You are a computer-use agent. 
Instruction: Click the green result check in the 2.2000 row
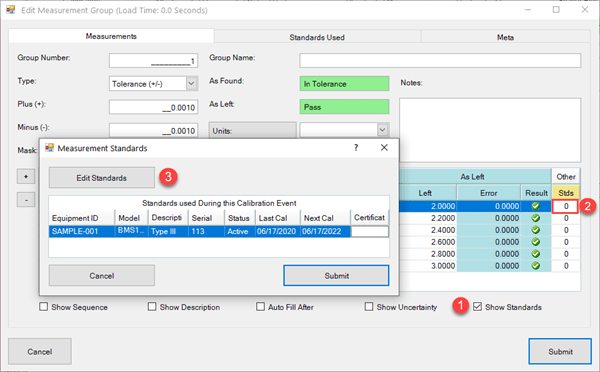point(536,218)
